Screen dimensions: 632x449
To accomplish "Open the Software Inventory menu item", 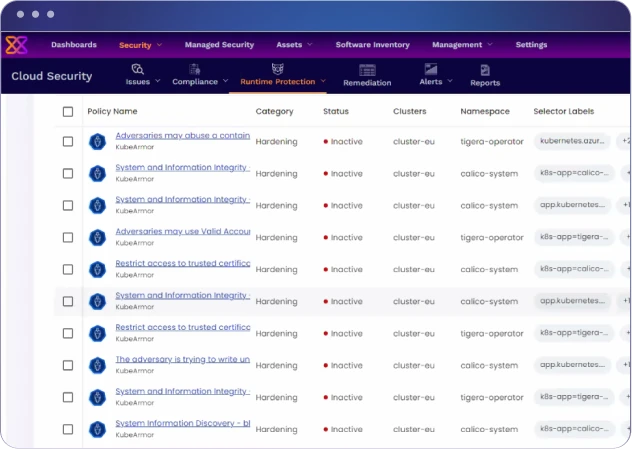I will tap(372, 45).
